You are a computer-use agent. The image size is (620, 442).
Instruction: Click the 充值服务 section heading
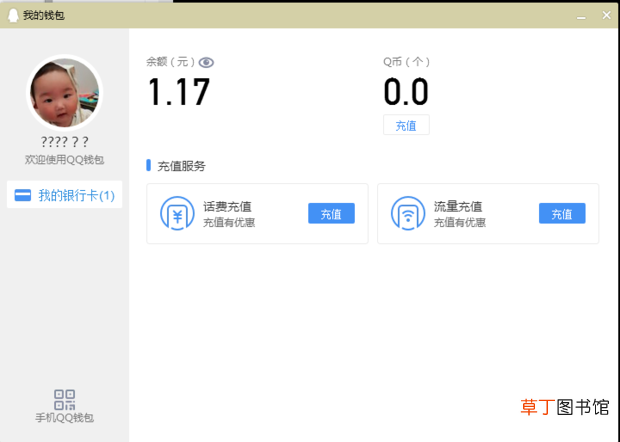click(x=181, y=166)
